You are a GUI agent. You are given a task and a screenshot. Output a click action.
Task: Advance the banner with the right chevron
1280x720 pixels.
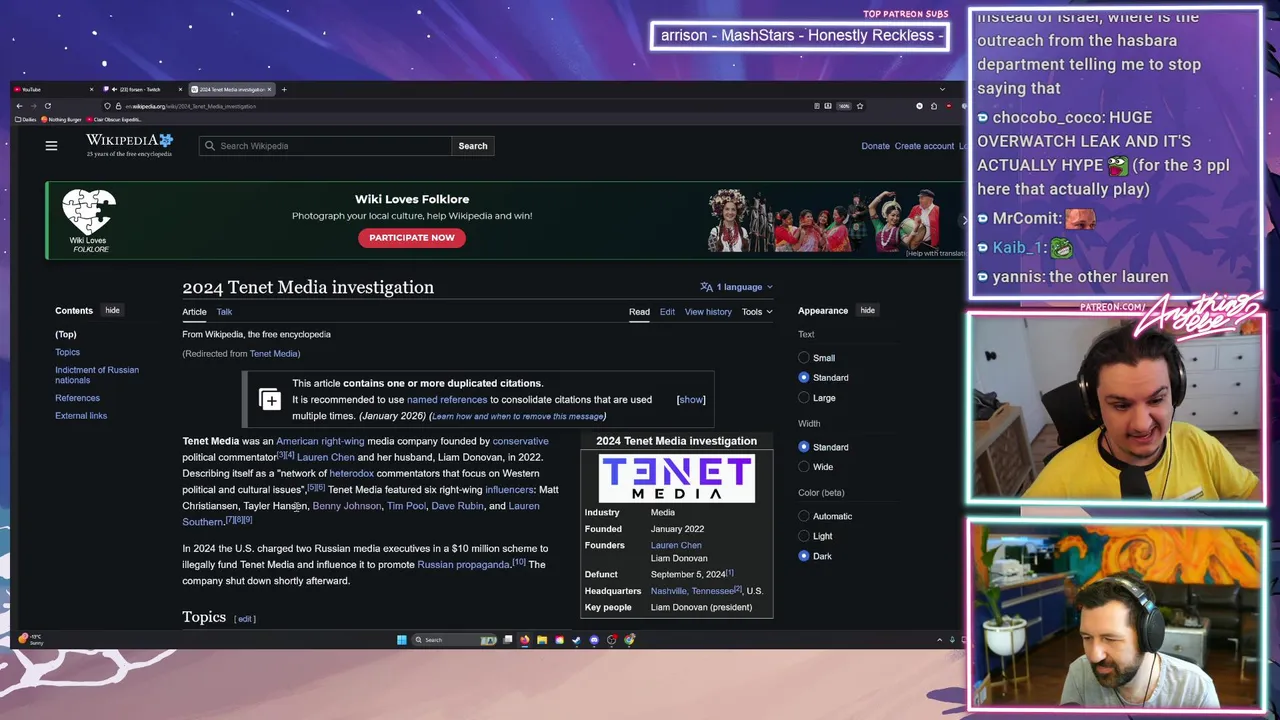pyautogui.click(x=964, y=220)
